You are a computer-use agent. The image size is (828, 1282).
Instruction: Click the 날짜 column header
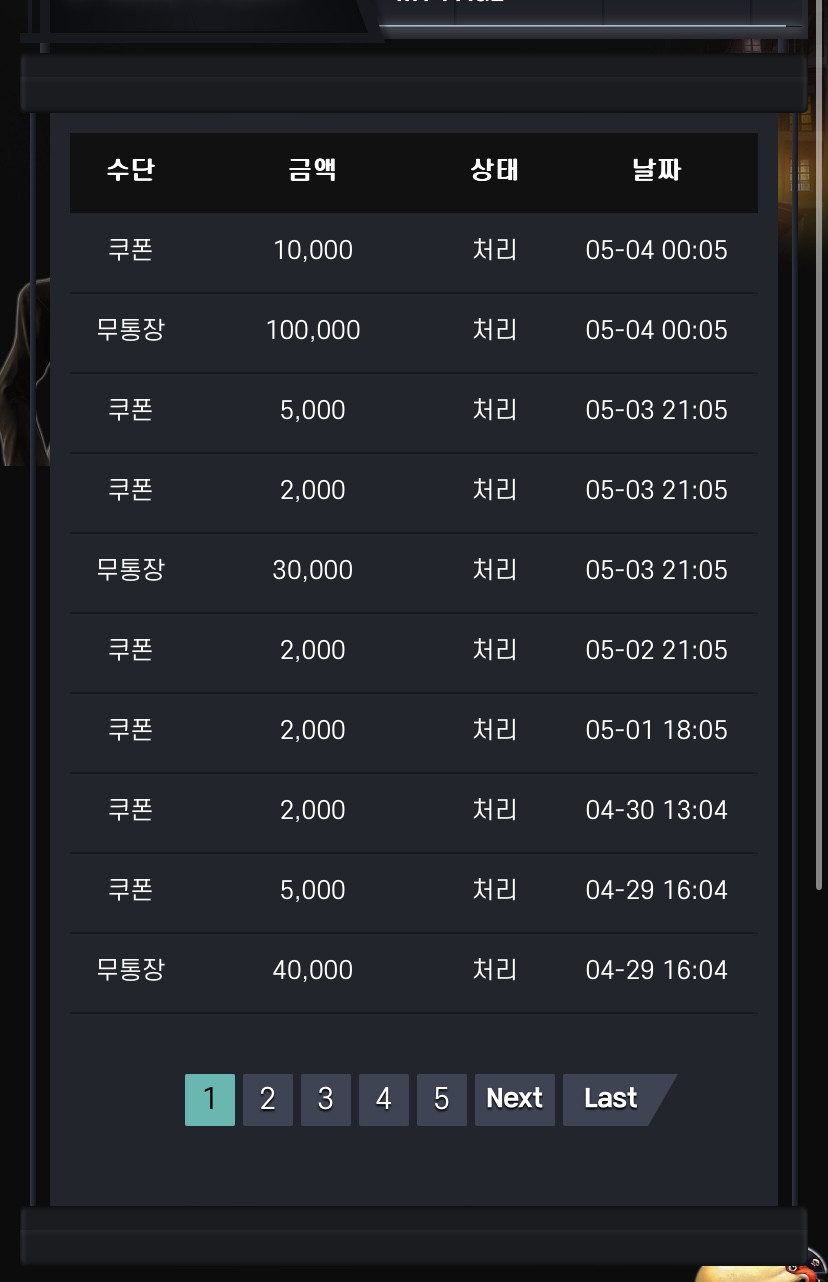coord(657,170)
